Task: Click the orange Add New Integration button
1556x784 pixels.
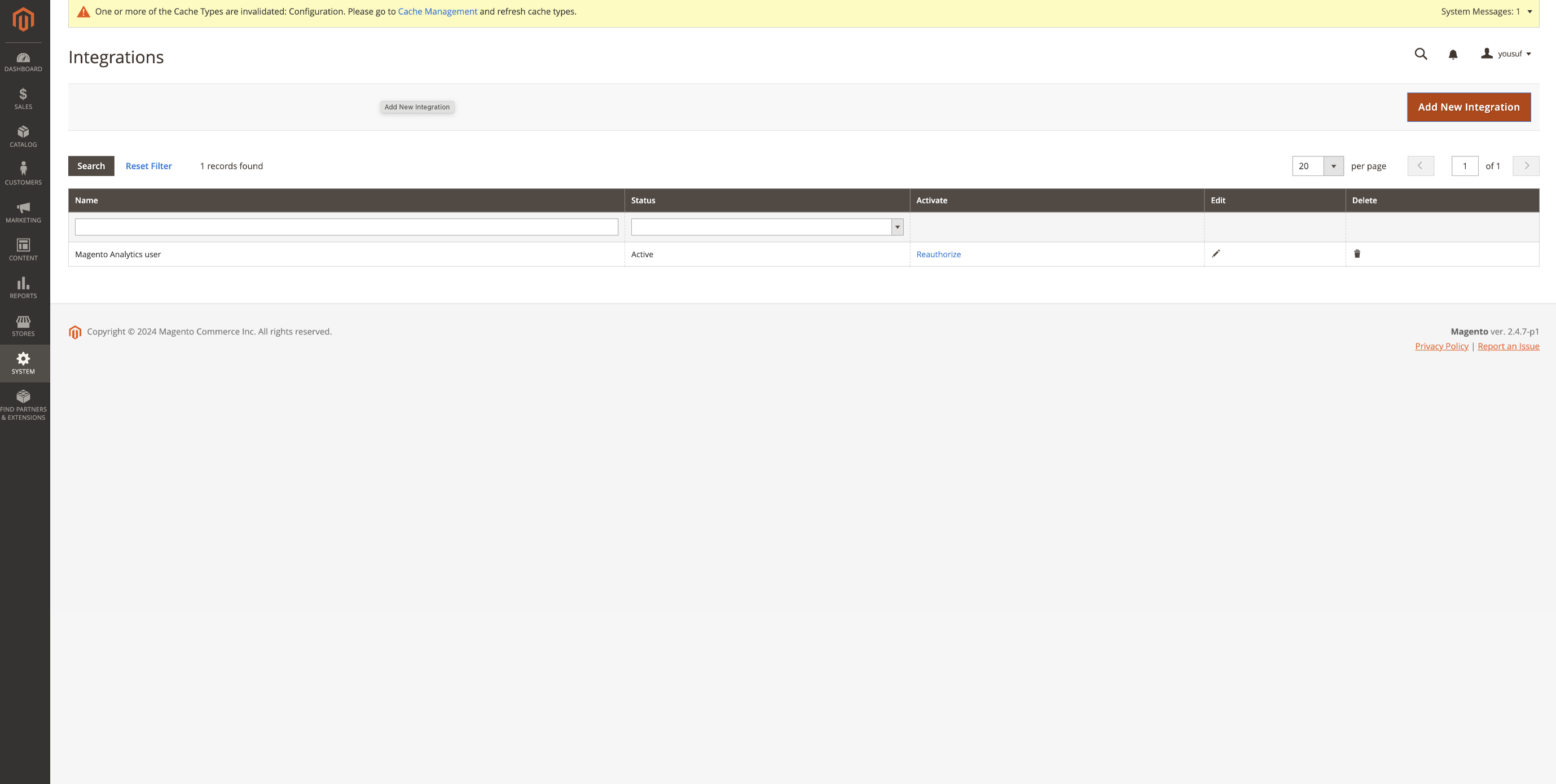Action: [x=1469, y=107]
